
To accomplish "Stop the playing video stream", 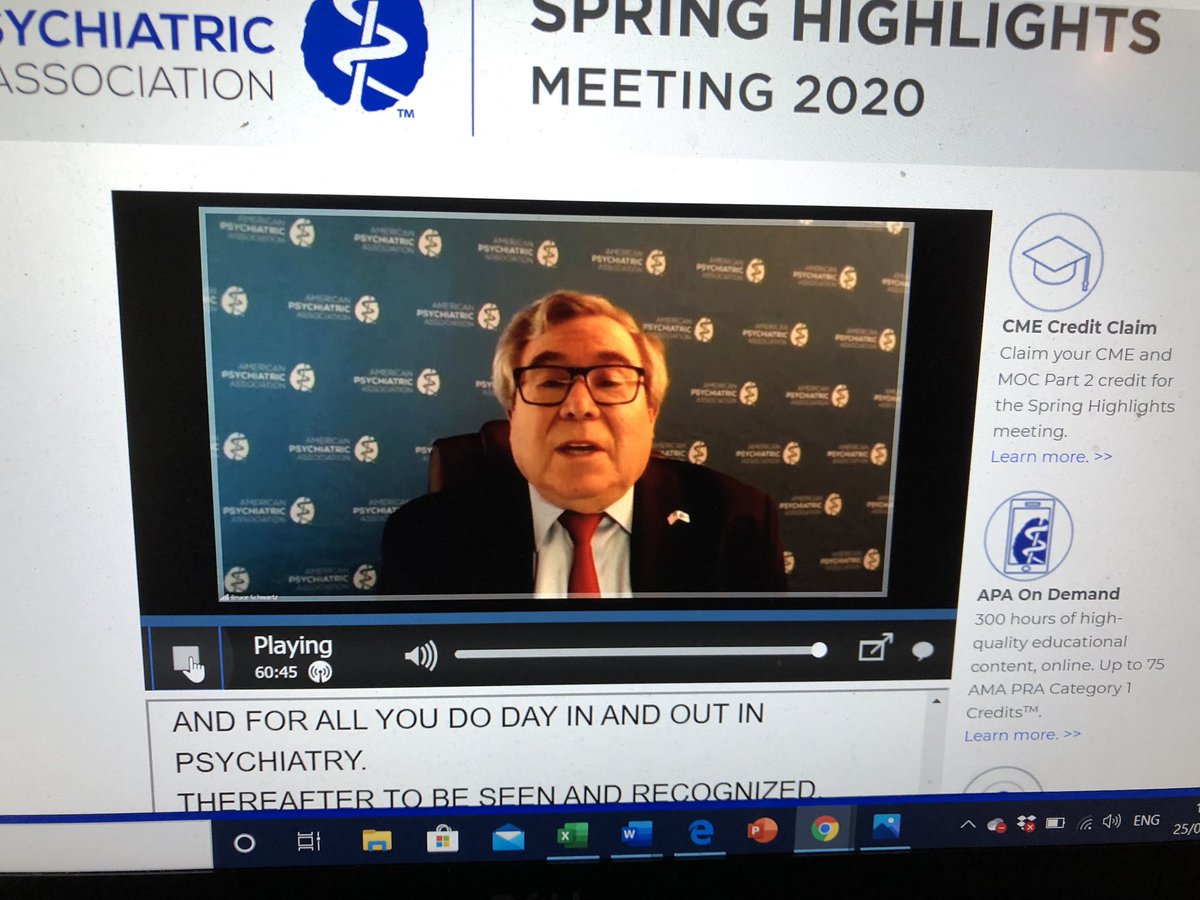I will (x=186, y=659).
